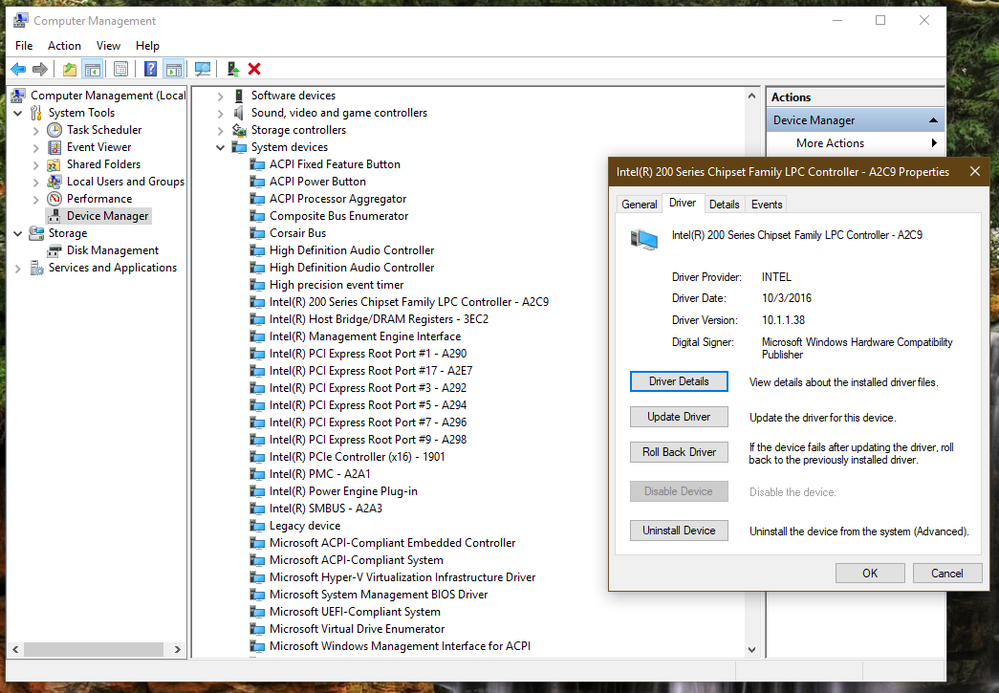Click the Shared Folders icon in the tree
The image size is (999, 693).
pyautogui.click(x=54, y=164)
